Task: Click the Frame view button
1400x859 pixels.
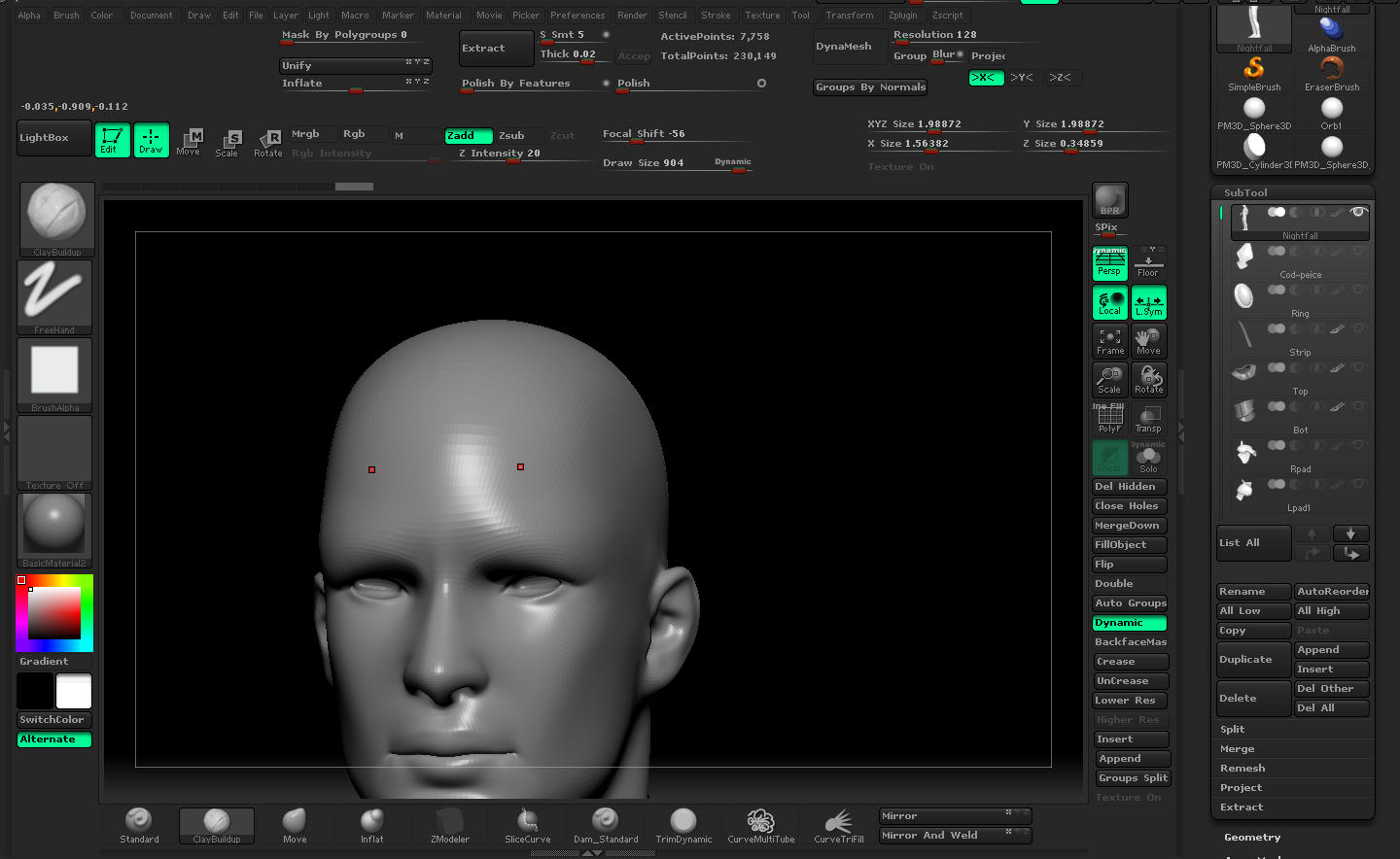Action: [1109, 341]
